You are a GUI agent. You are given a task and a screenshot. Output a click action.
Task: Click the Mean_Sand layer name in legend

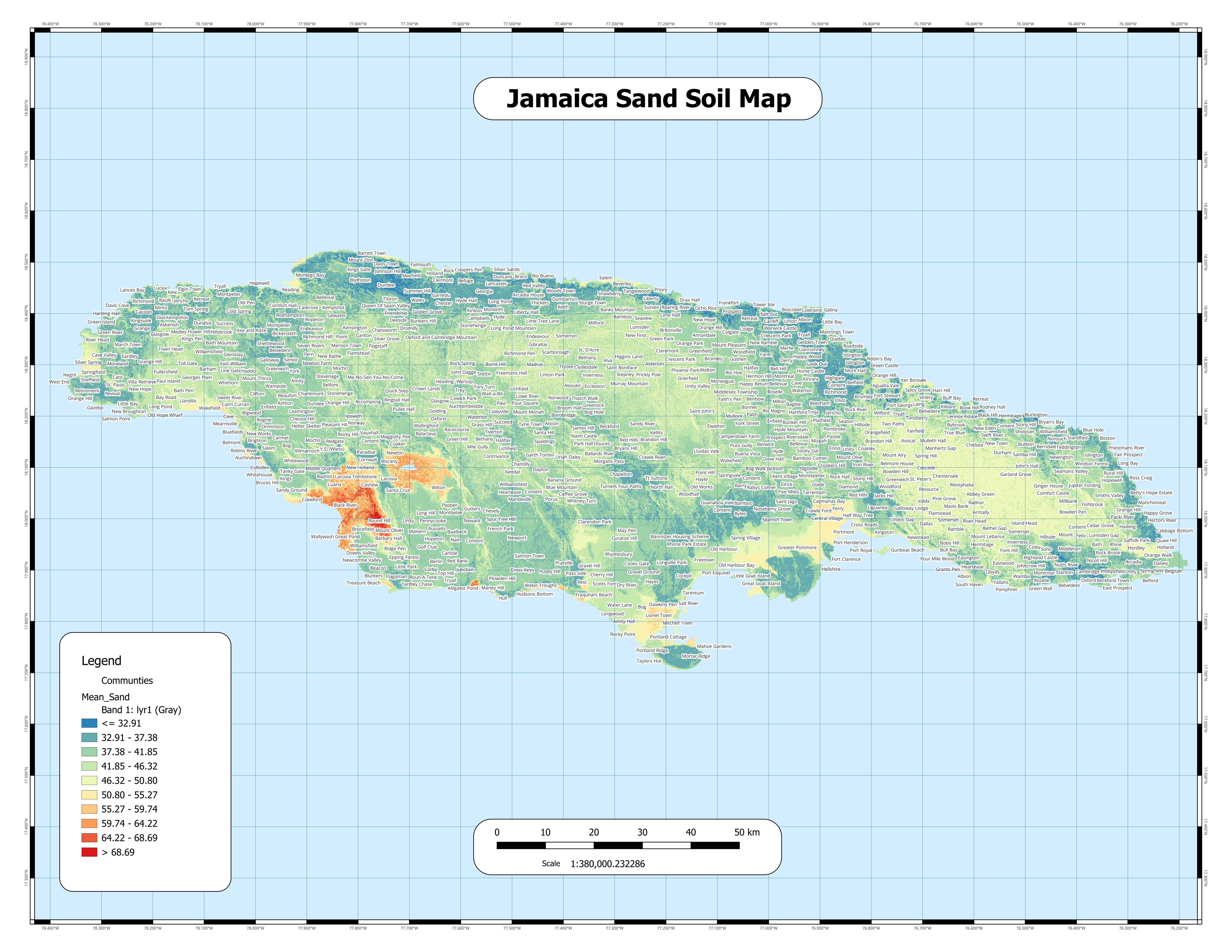(105, 697)
